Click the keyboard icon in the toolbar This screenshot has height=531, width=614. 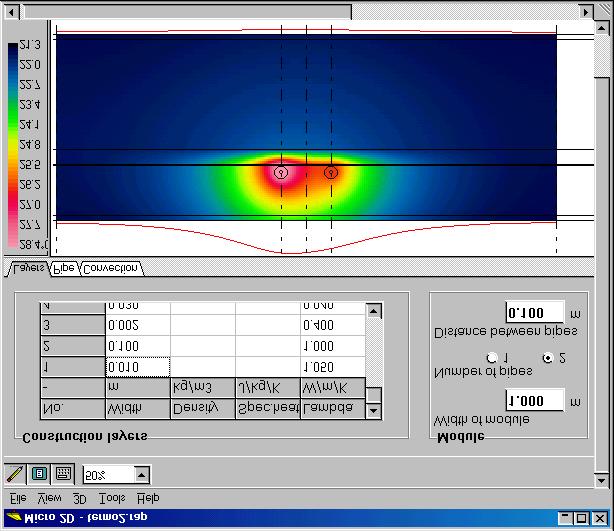63,474
